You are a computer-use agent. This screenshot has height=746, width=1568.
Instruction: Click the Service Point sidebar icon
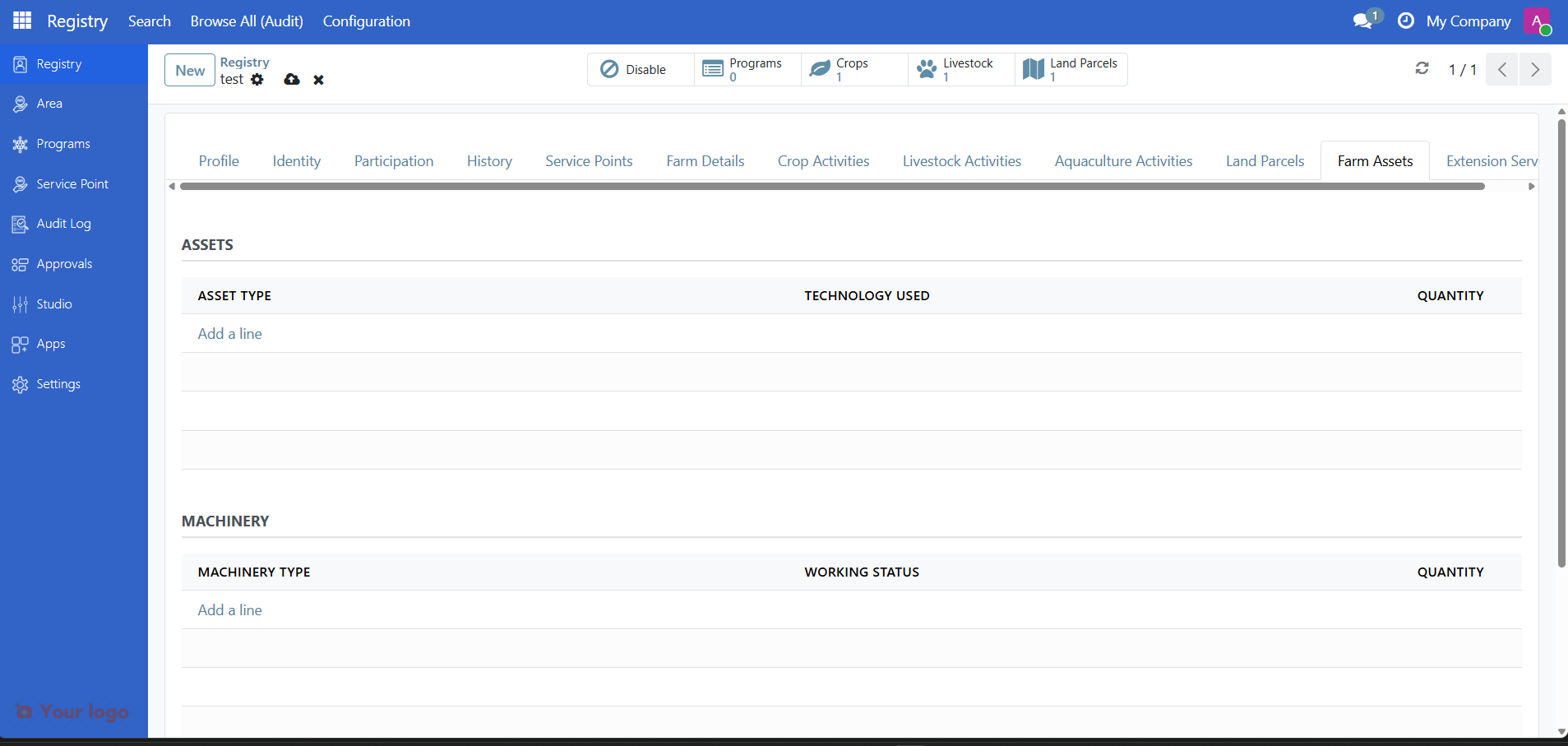21,184
